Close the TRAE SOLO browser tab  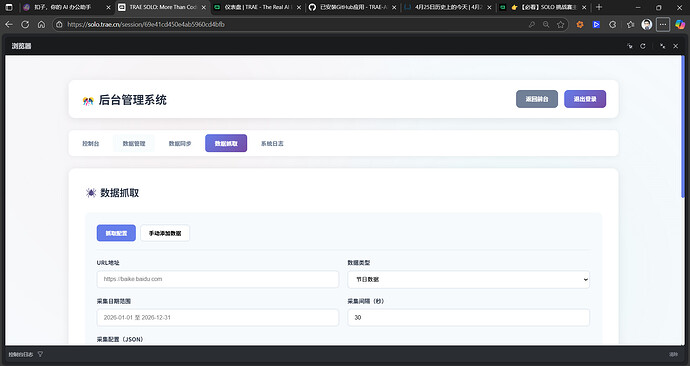203,7
